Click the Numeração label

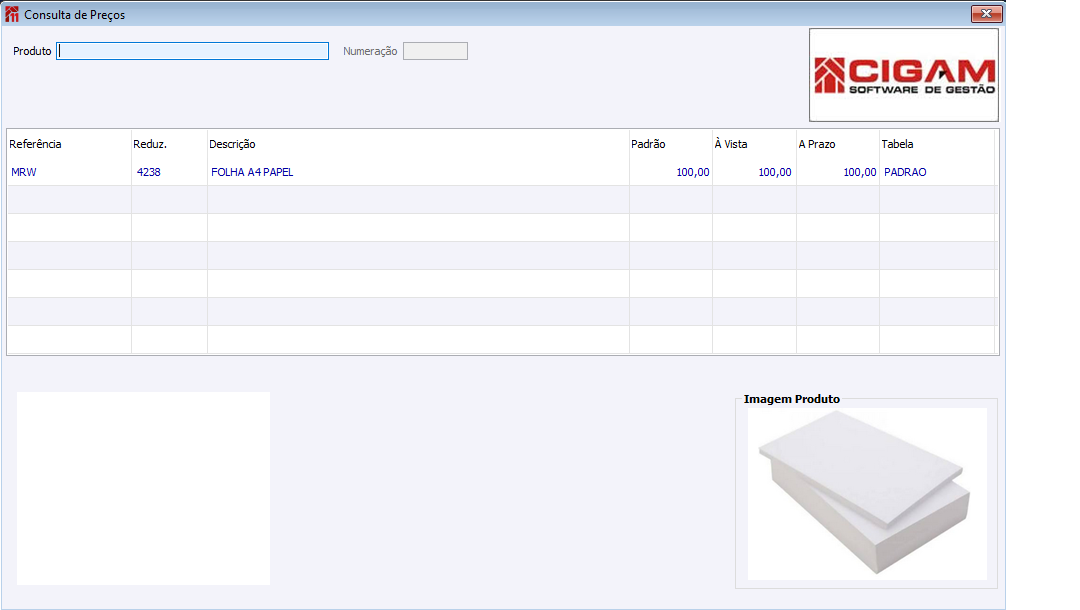[370, 51]
